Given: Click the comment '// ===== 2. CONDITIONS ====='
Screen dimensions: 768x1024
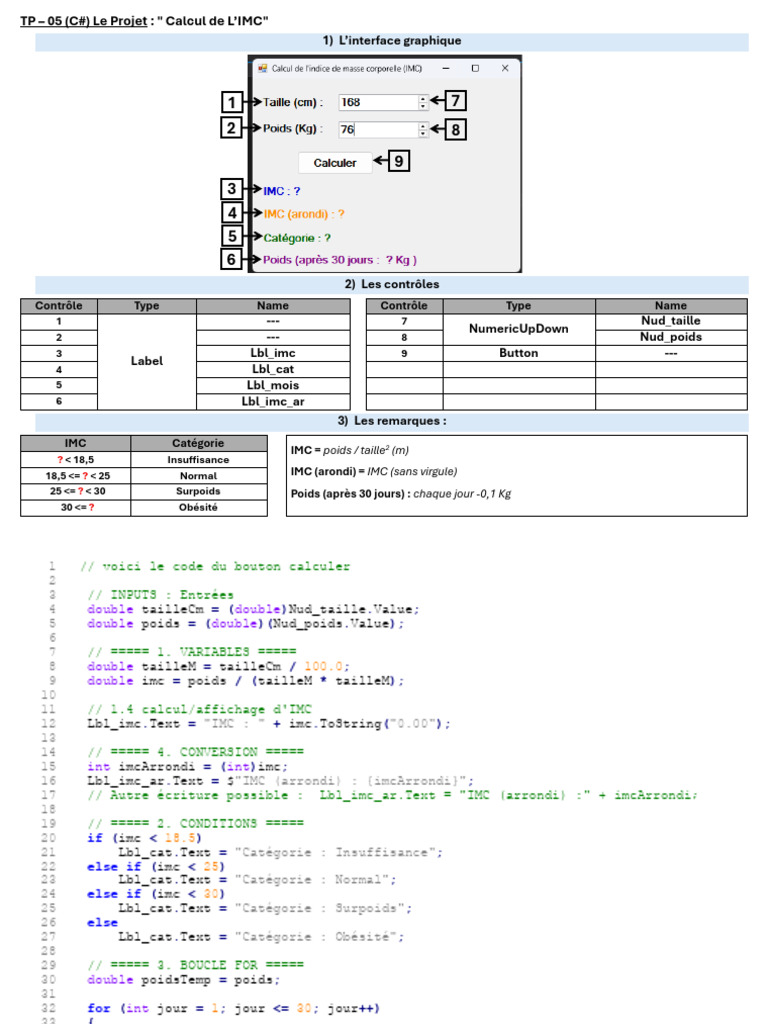Looking at the screenshot, I should click(x=196, y=823).
